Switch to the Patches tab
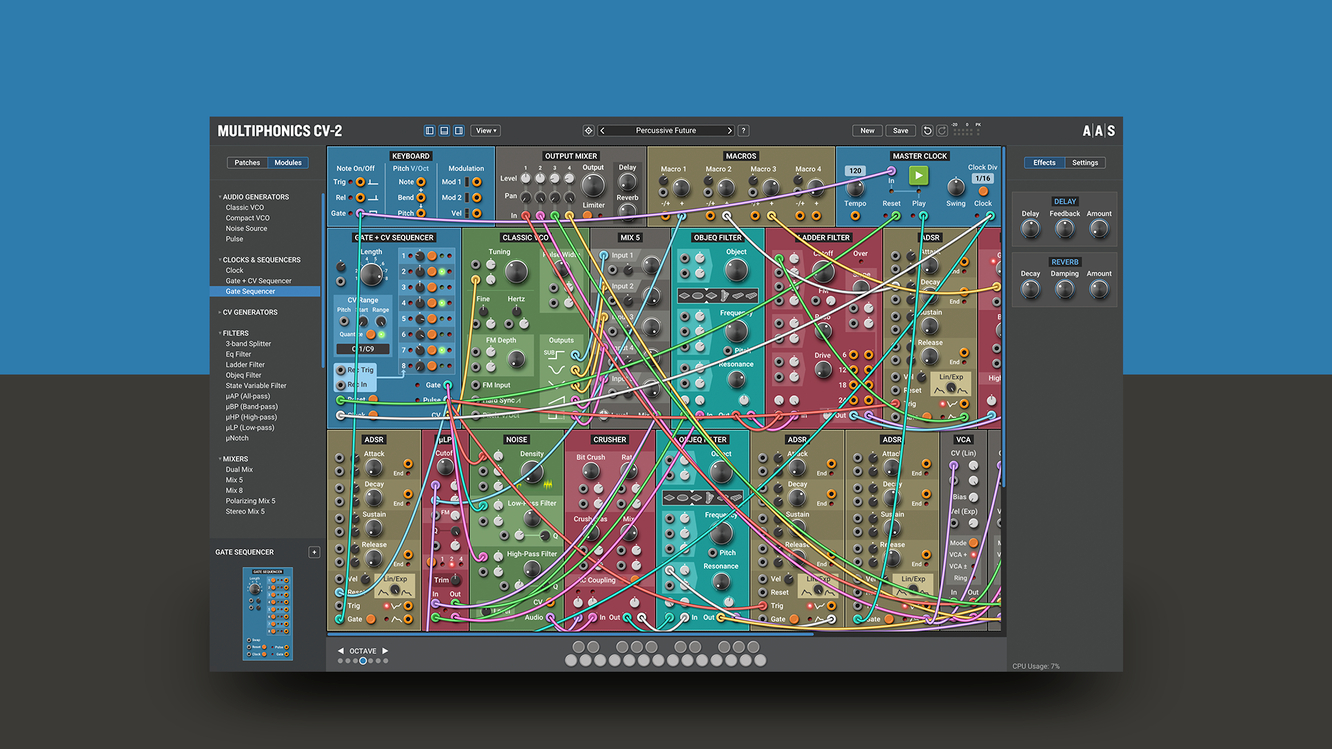 (247, 163)
